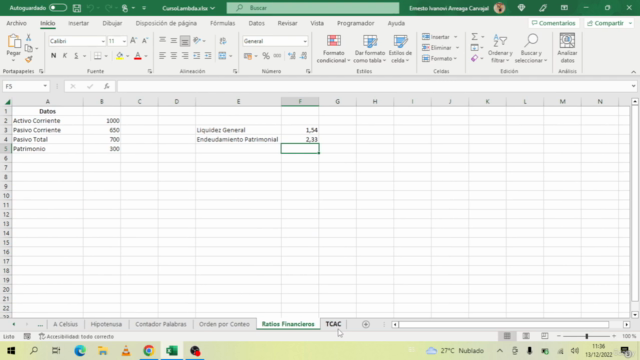
Task: Open Estilos de celda gallery
Action: click(x=400, y=49)
